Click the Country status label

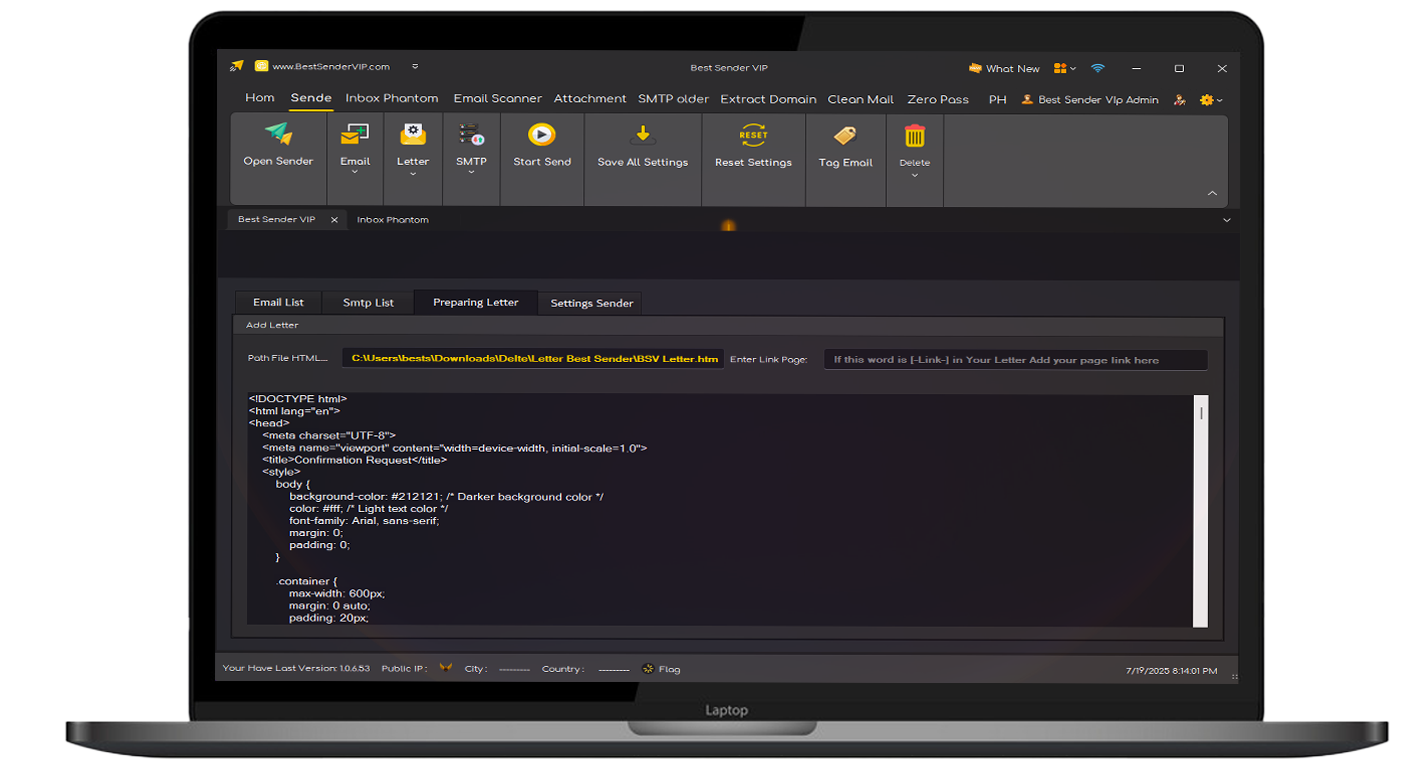point(563,669)
